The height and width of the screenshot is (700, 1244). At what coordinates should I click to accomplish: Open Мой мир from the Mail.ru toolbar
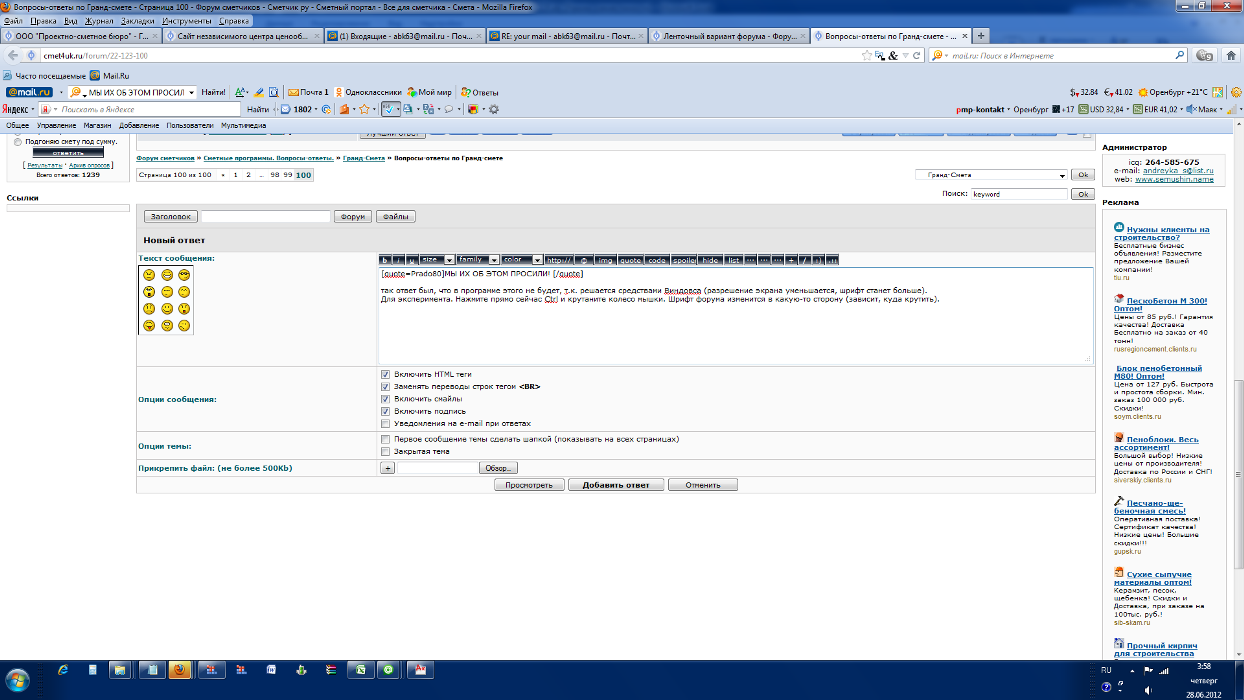point(429,92)
